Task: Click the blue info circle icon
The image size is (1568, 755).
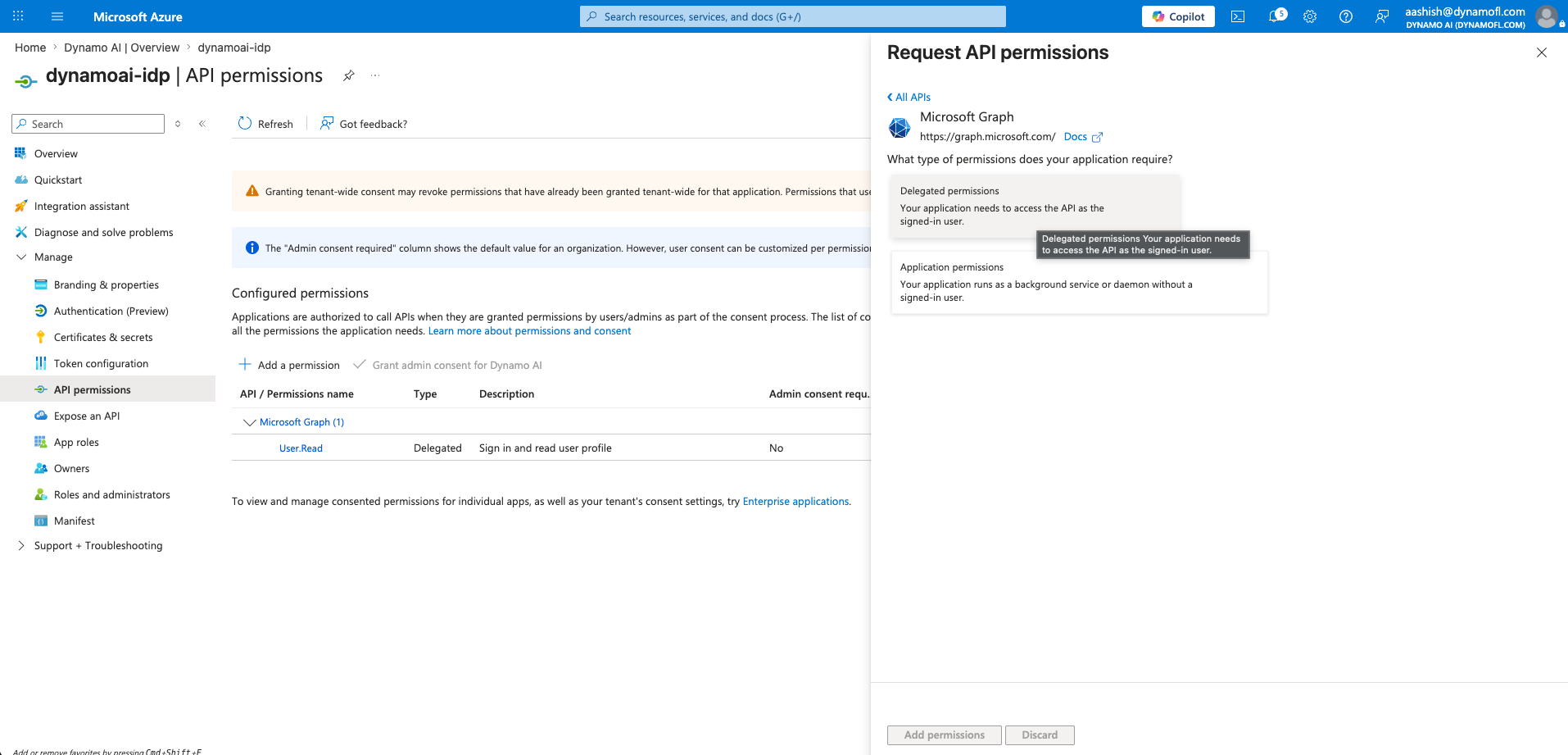Action: pos(252,248)
